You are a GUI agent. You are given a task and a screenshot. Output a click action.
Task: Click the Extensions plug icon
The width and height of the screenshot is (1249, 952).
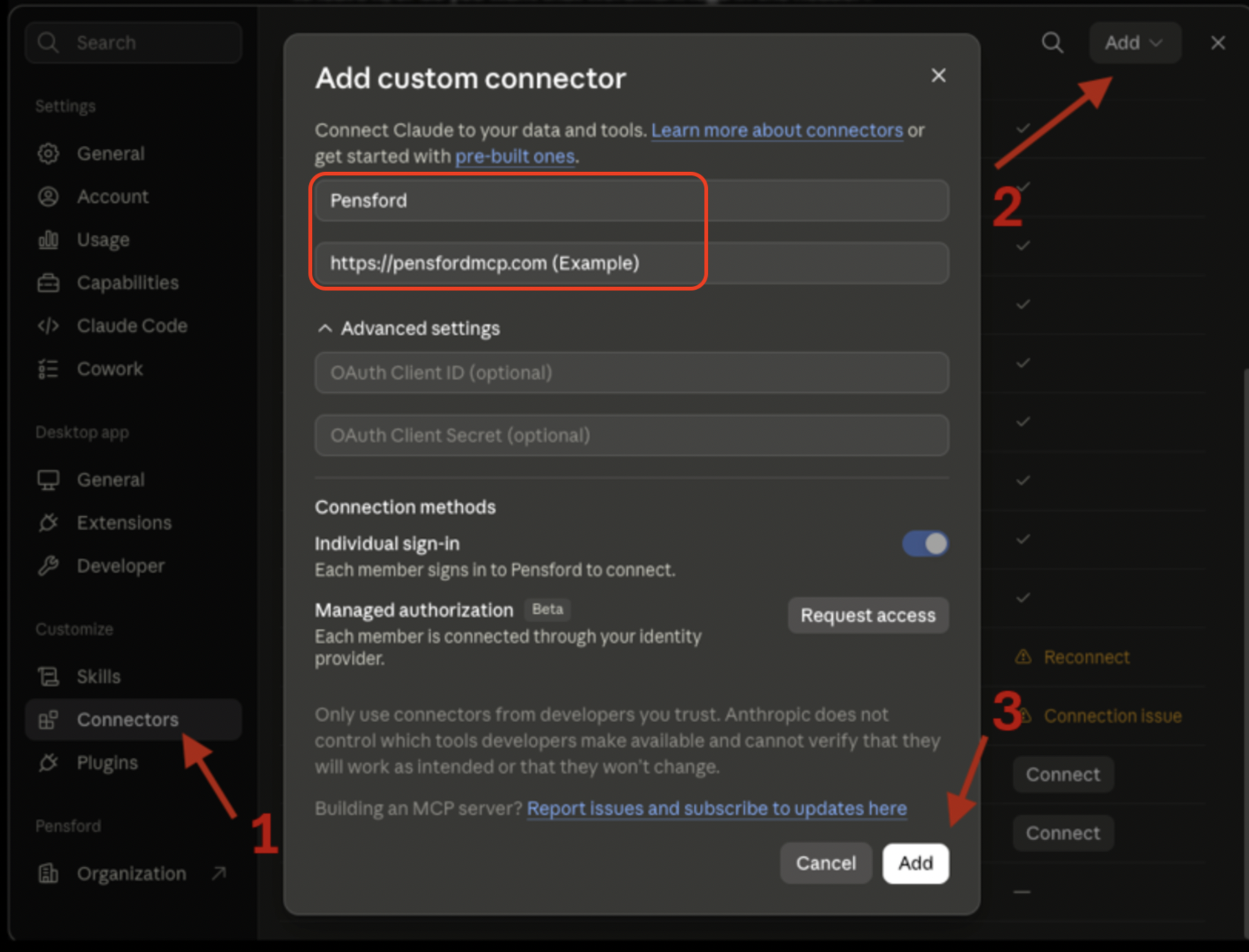pos(48,523)
